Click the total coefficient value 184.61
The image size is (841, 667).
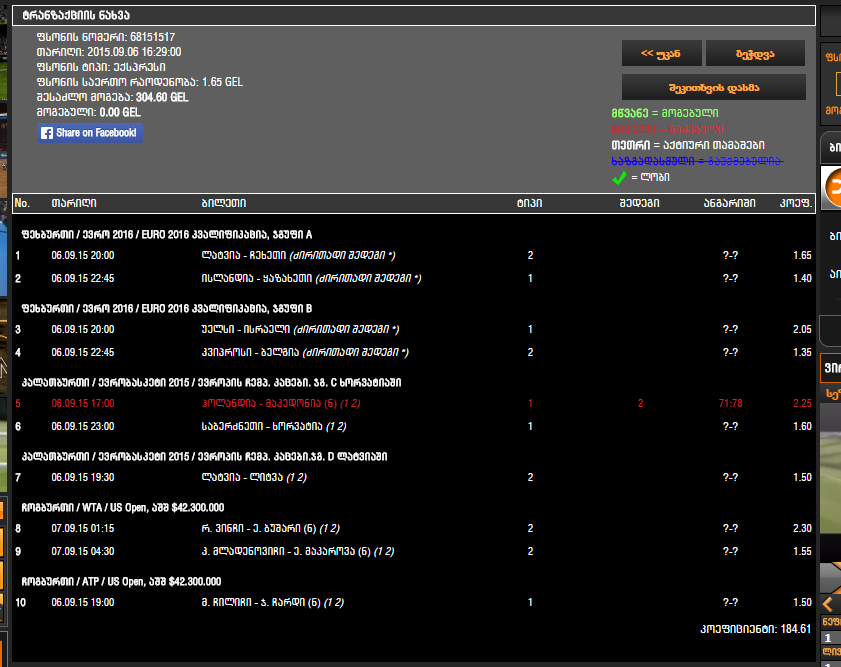point(794,629)
